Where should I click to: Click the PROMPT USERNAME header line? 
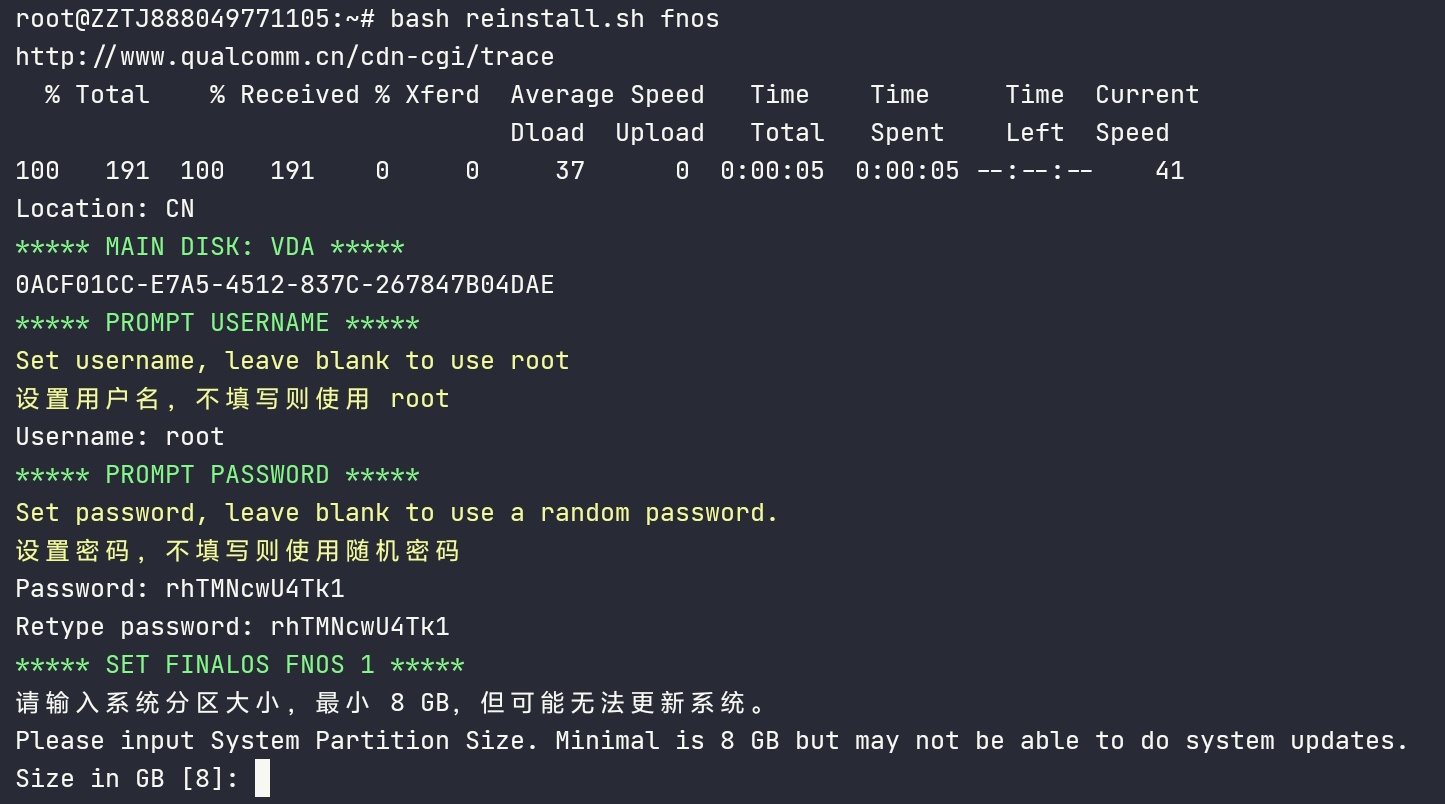click(x=218, y=323)
